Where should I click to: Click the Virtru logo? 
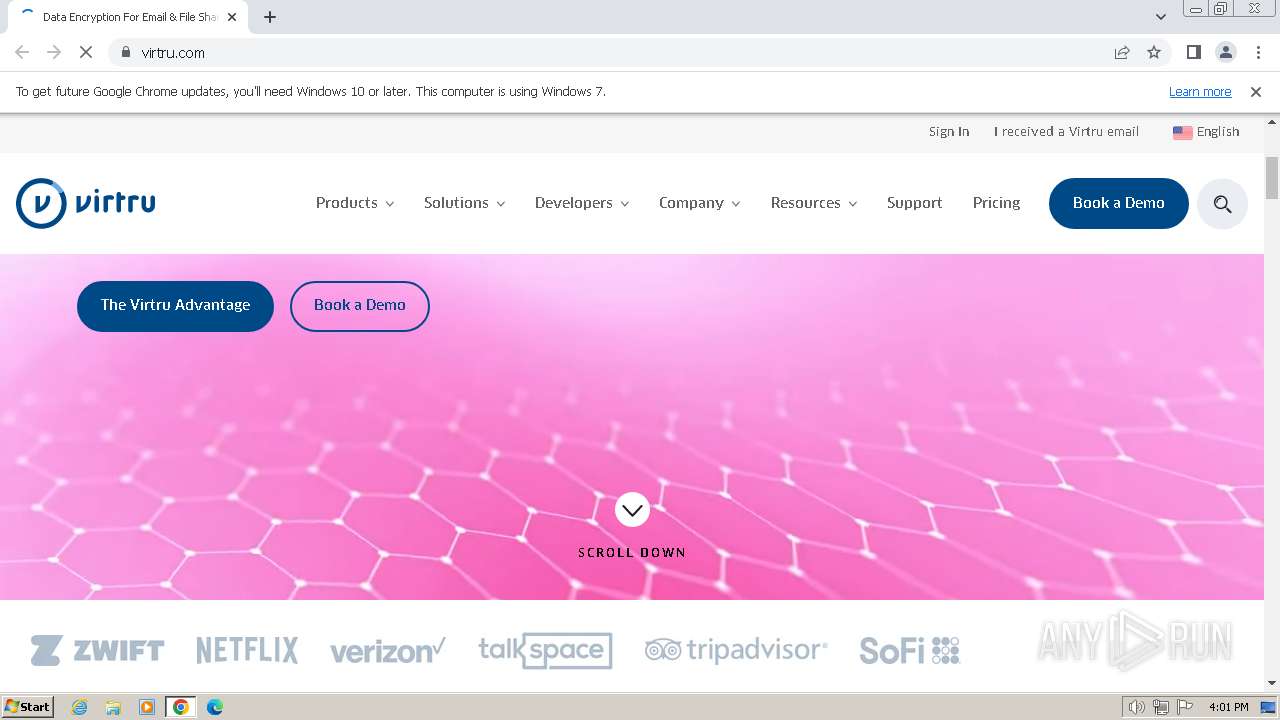[86, 203]
